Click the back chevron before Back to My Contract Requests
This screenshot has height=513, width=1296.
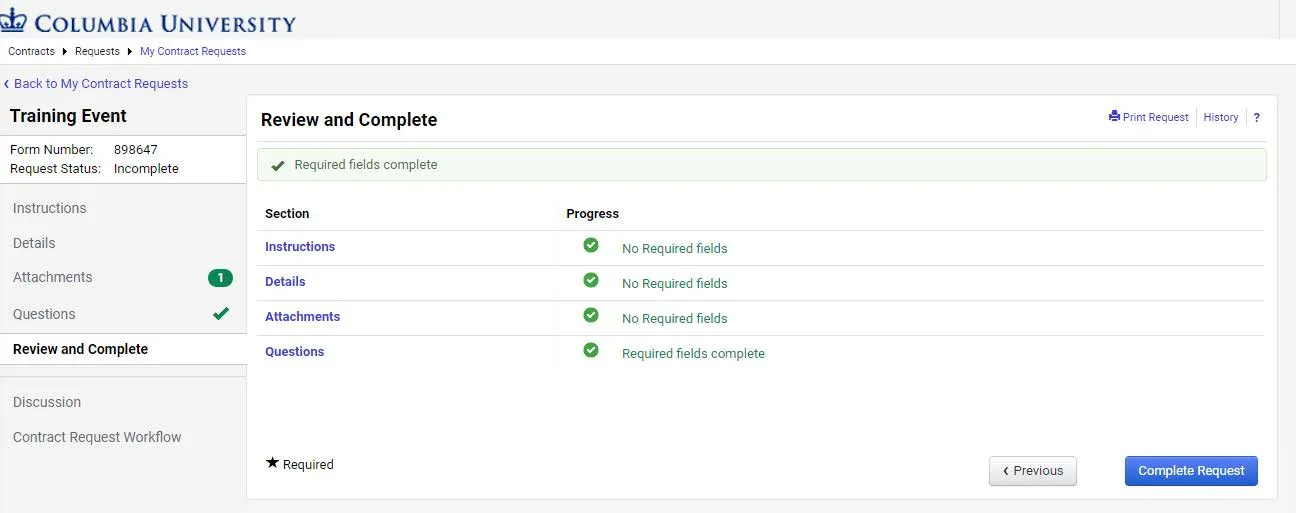click(6, 84)
